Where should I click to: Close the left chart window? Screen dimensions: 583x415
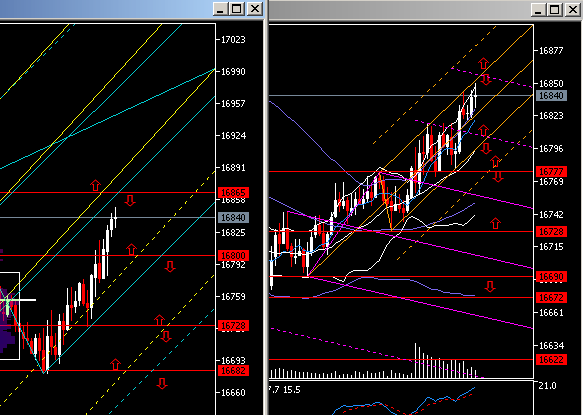click(255, 9)
